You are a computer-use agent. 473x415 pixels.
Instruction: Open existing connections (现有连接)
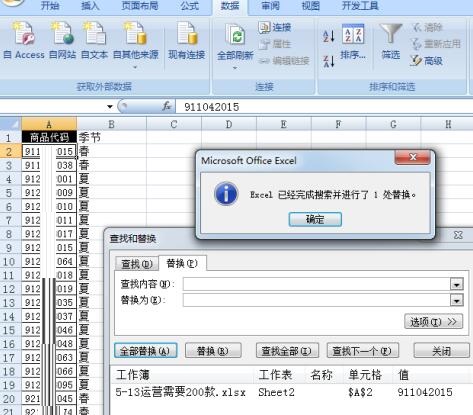coord(187,39)
